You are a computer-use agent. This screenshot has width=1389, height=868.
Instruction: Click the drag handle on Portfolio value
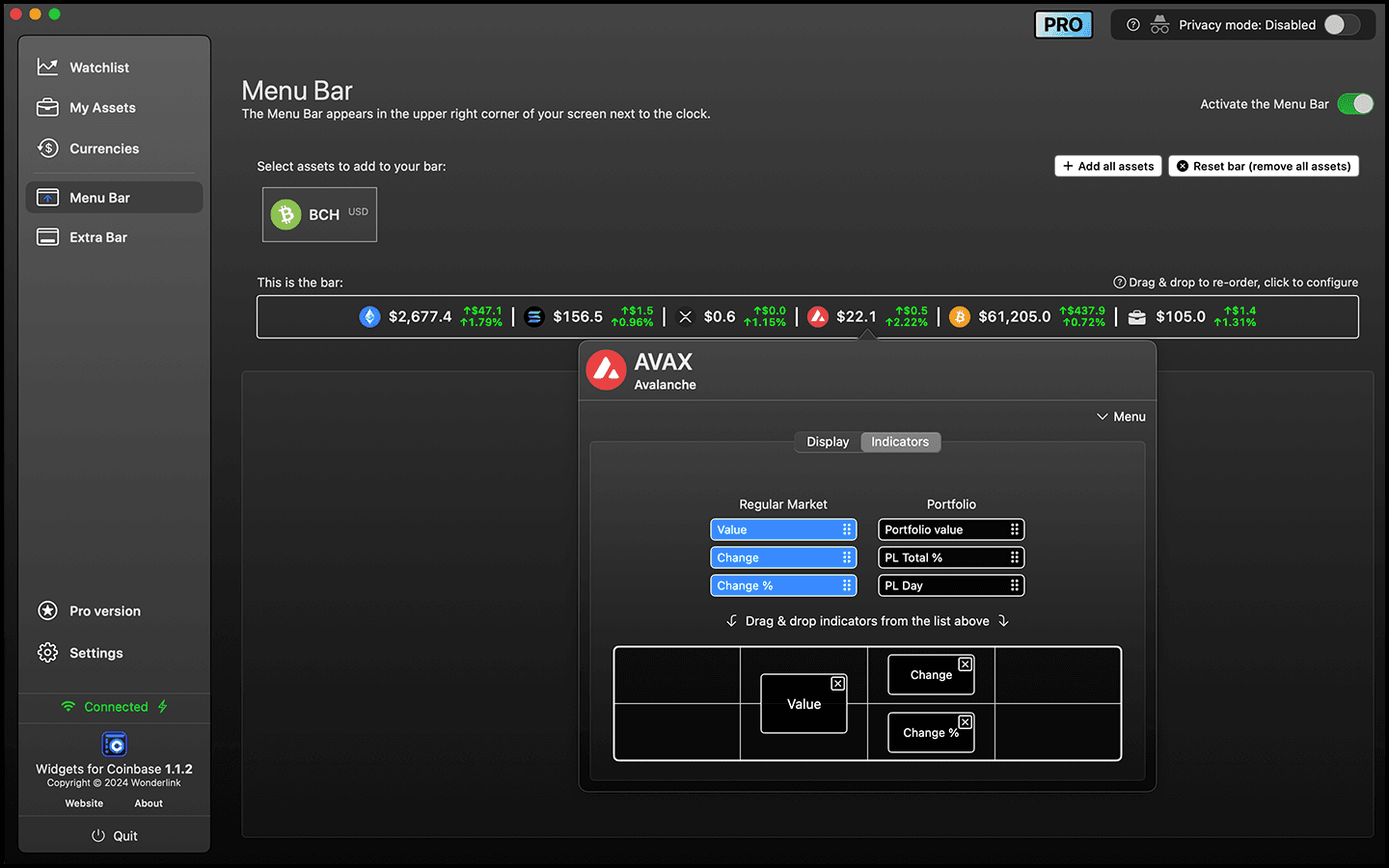pyautogui.click(x=1013, y=529)
